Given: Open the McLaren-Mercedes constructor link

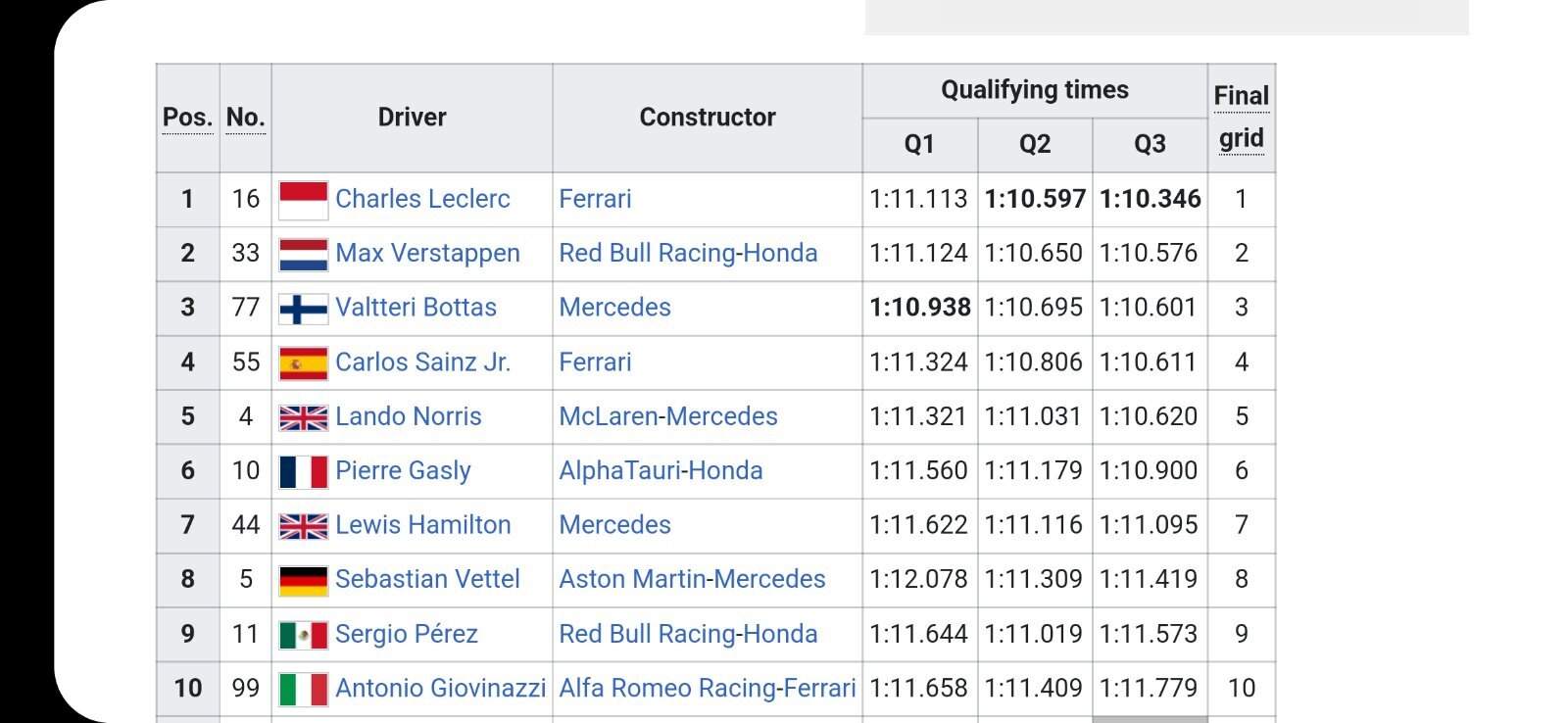Looking at the screenshot, I should coord(668,416).
